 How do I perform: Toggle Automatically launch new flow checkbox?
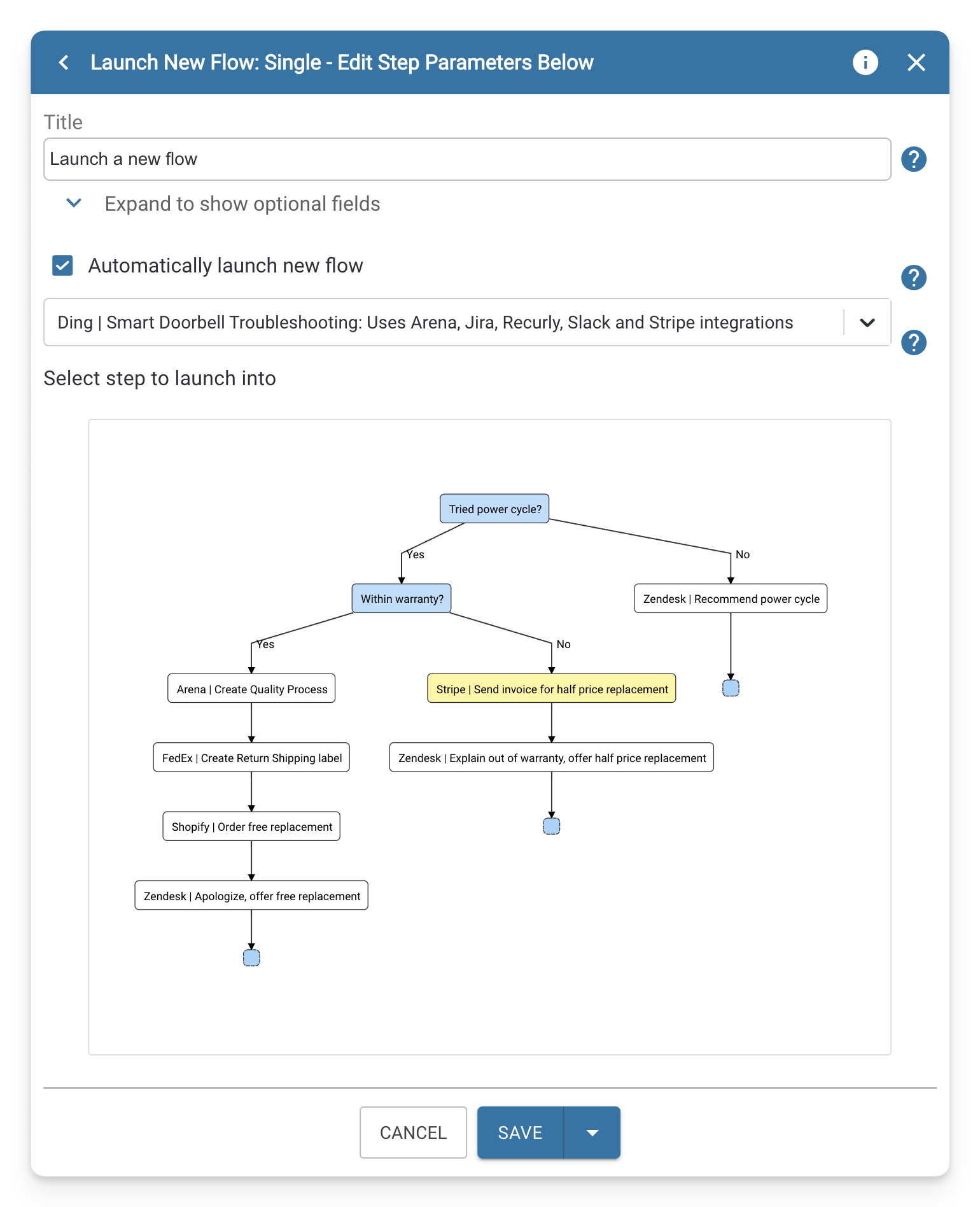[x=62, y=265]
